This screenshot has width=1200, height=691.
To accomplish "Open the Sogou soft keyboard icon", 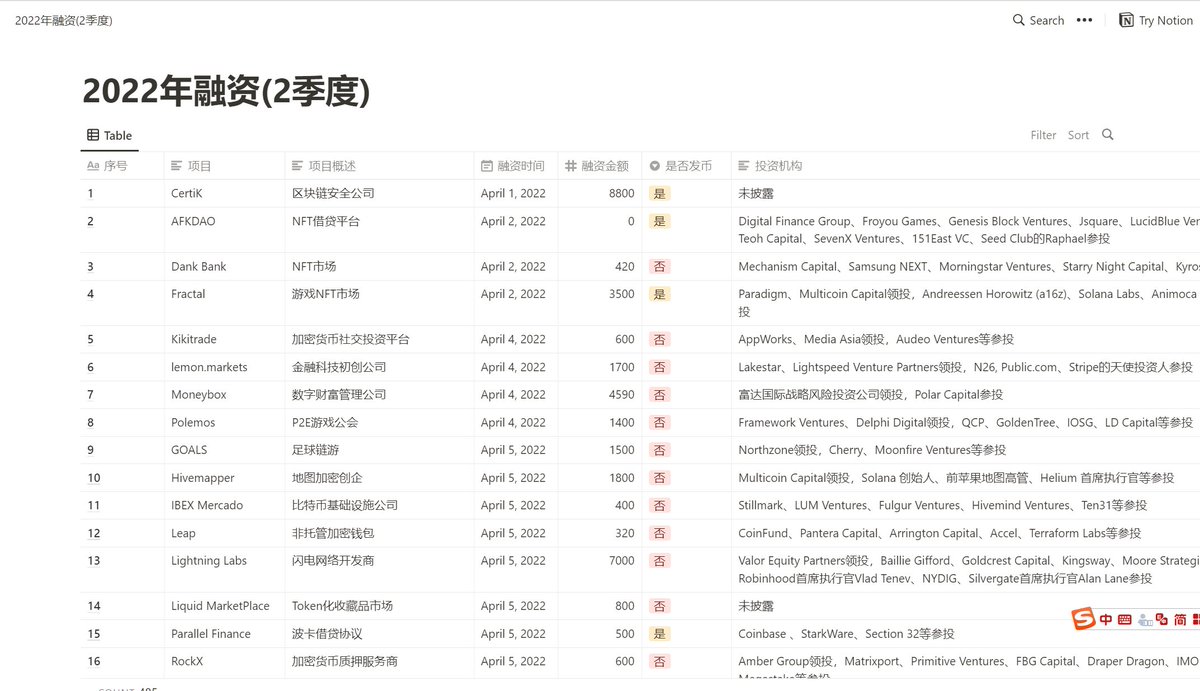I will point(1124,620).
